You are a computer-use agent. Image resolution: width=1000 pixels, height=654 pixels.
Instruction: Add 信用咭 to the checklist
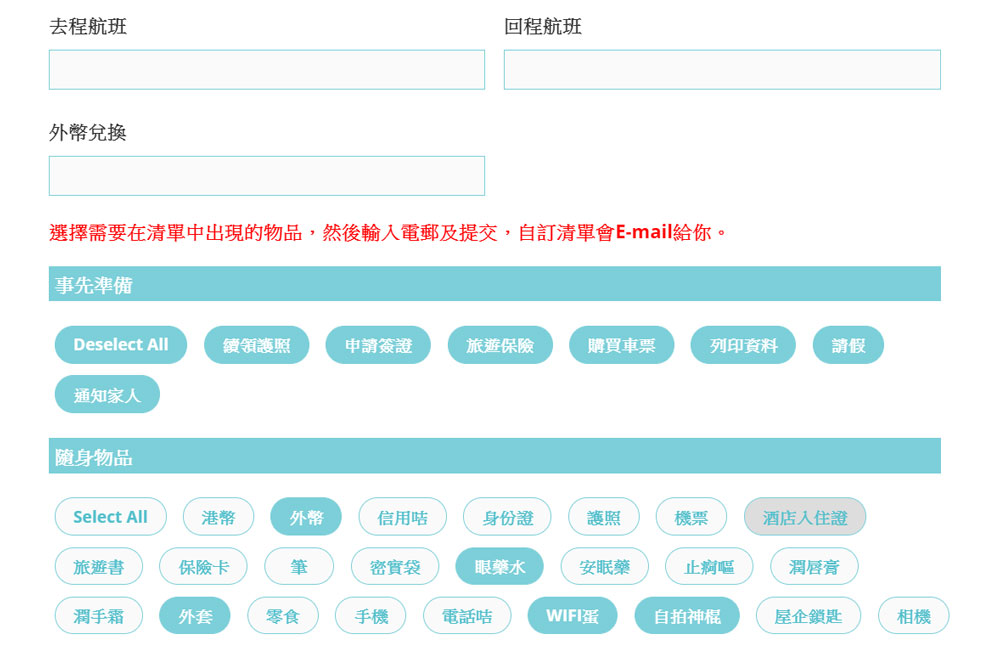tap(402, 517)
